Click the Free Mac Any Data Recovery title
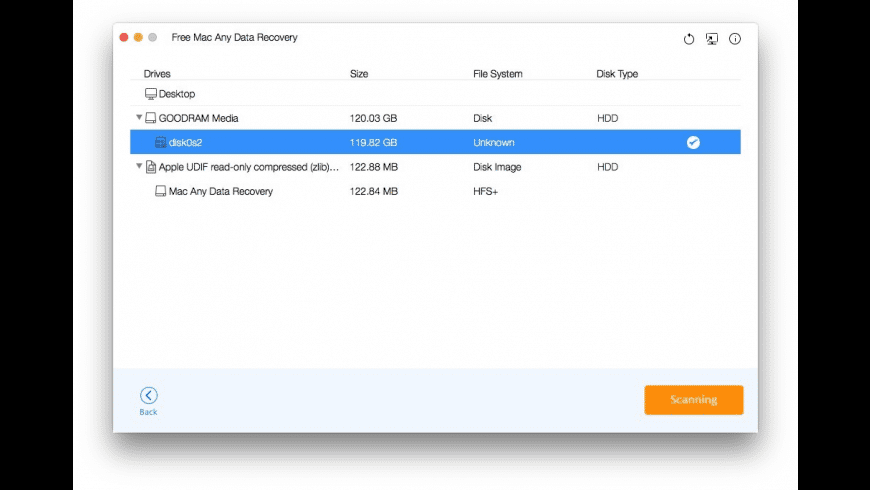This screenshot has width=870, height=490. pyautogui.click(x=234, y=37)
